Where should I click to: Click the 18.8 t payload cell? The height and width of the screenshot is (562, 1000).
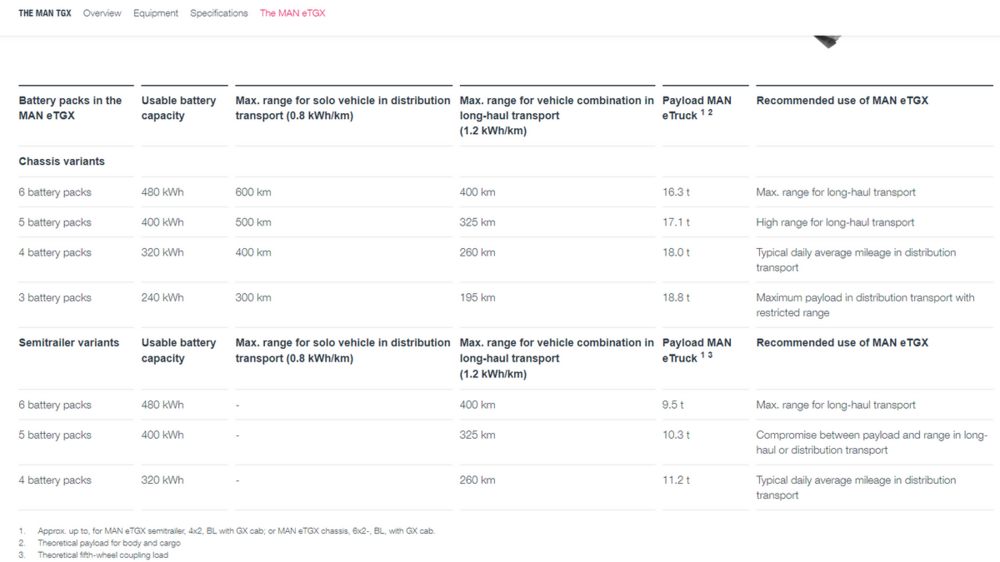click(x=676, y=298)
